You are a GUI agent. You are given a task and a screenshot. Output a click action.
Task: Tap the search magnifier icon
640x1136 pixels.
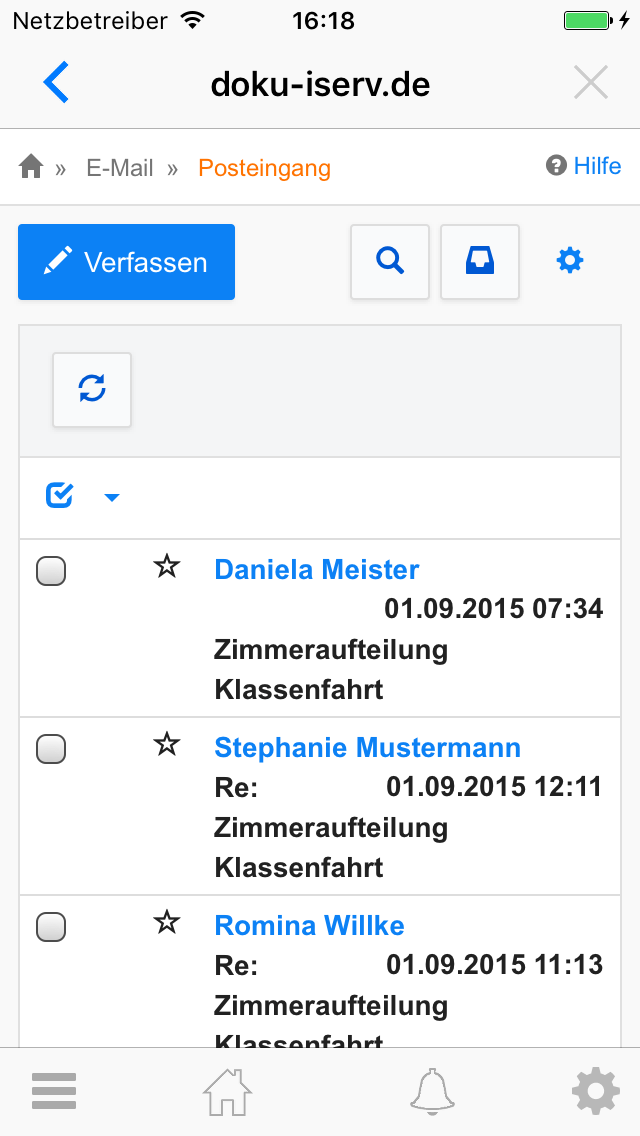[390, 262]
